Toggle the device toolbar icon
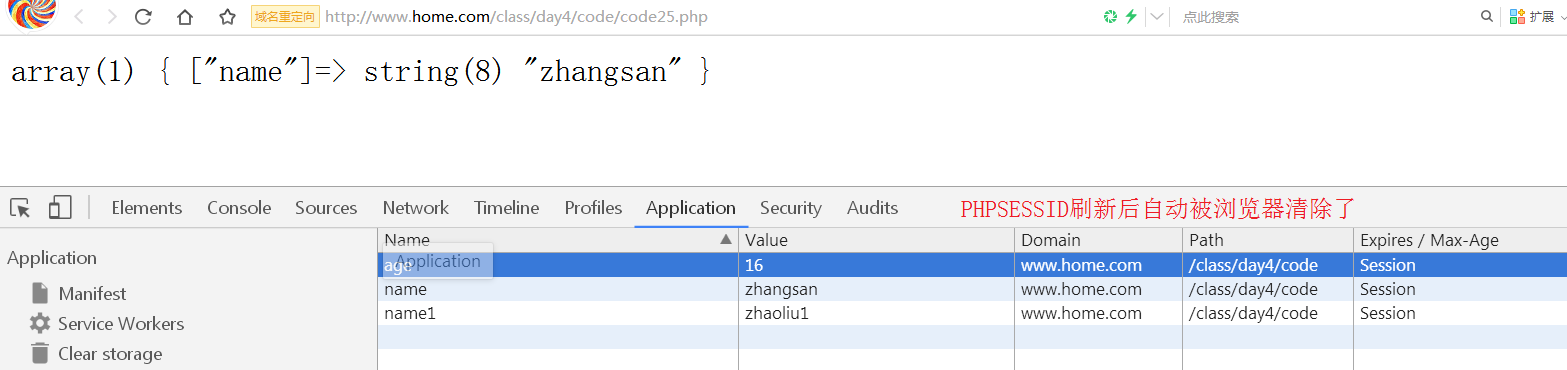1567x370 pixels. pyautogui.click(x=60, y=208)
